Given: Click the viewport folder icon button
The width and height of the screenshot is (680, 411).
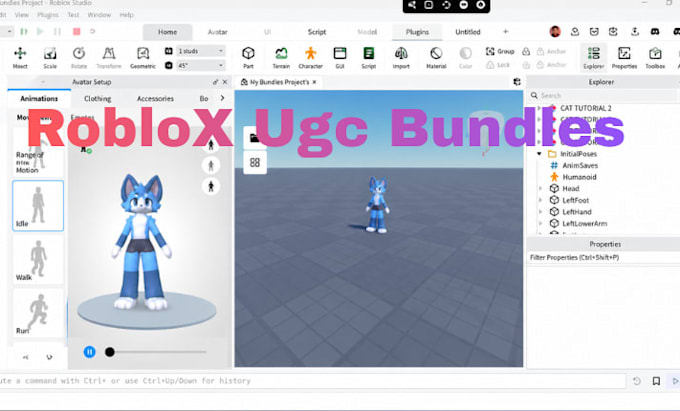Looking at the screenshot, I should click(x=255, y=138).
